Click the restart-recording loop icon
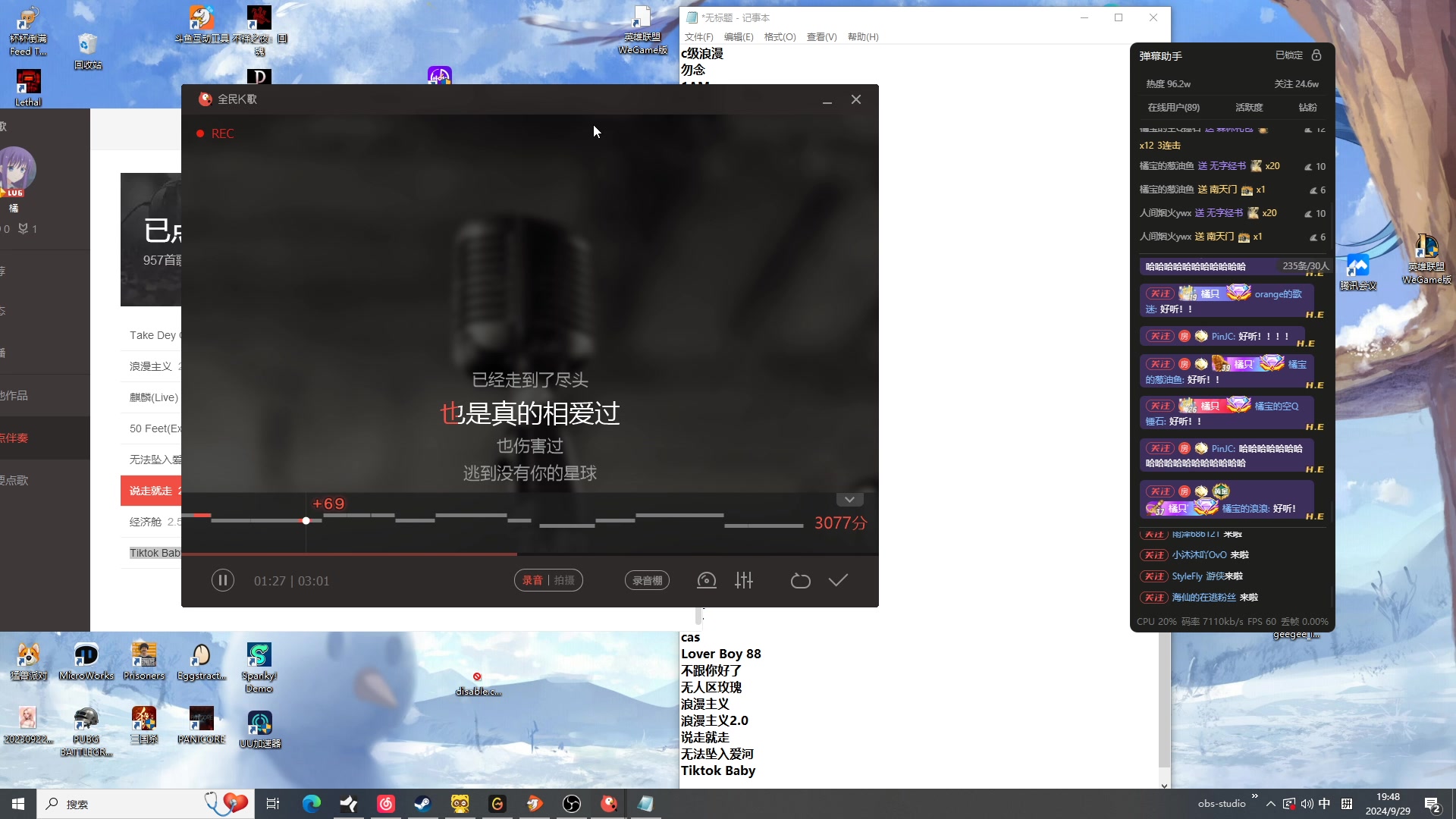Screen dimensions: 1456x819 pos(801,580)
